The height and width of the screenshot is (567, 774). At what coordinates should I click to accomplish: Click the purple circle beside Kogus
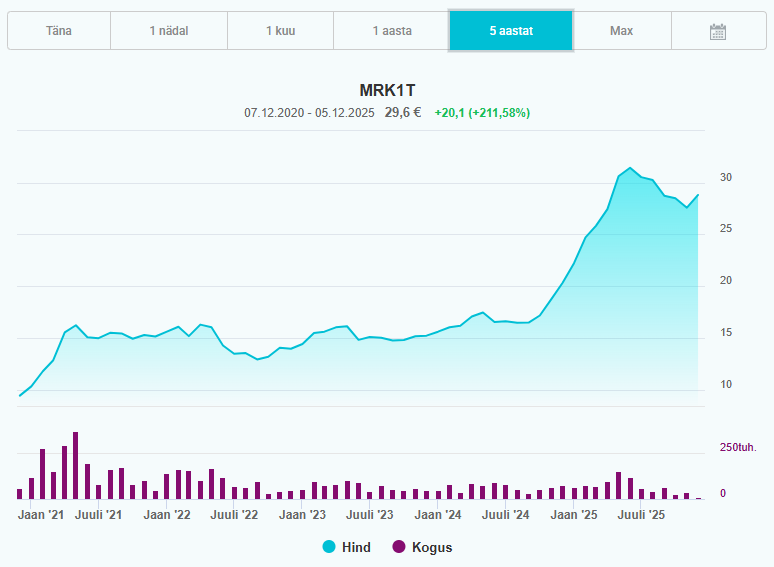[399, 547]
